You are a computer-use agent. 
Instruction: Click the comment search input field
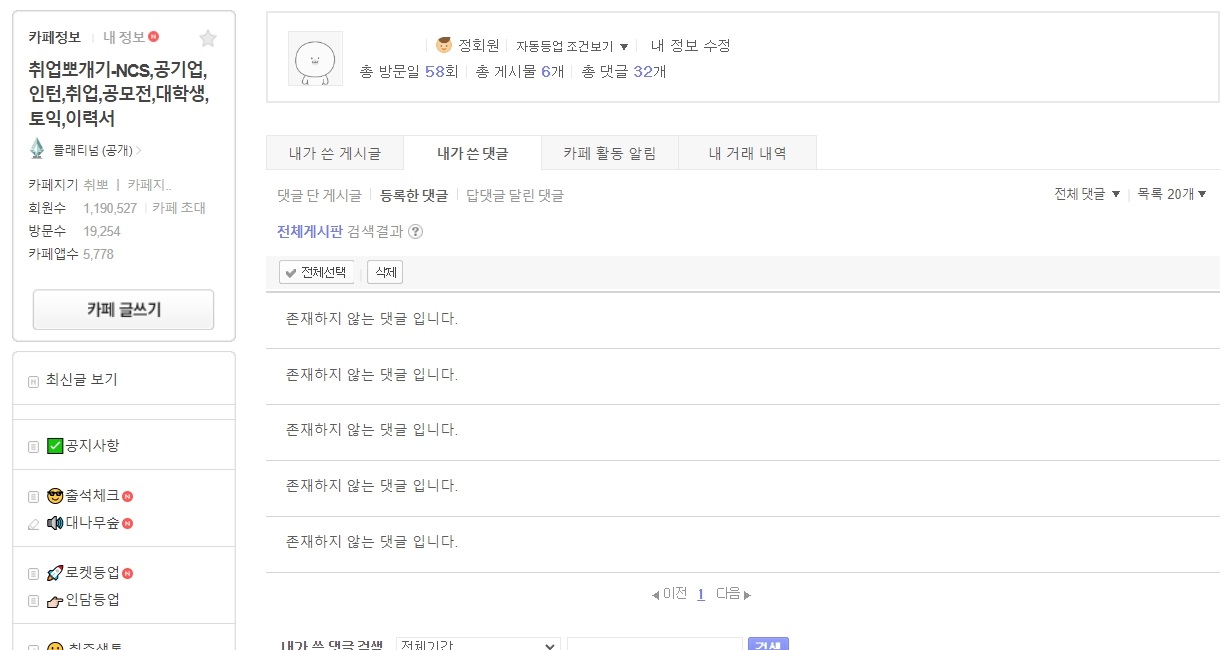tap(654, 644)
